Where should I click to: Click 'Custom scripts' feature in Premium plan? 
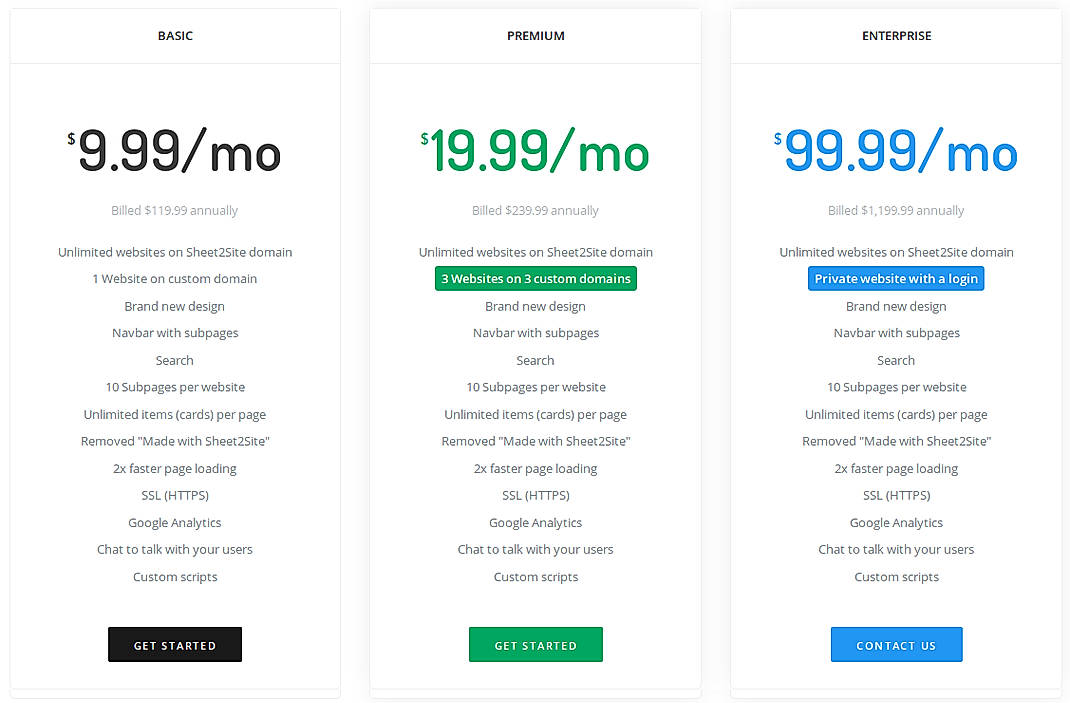535,576
